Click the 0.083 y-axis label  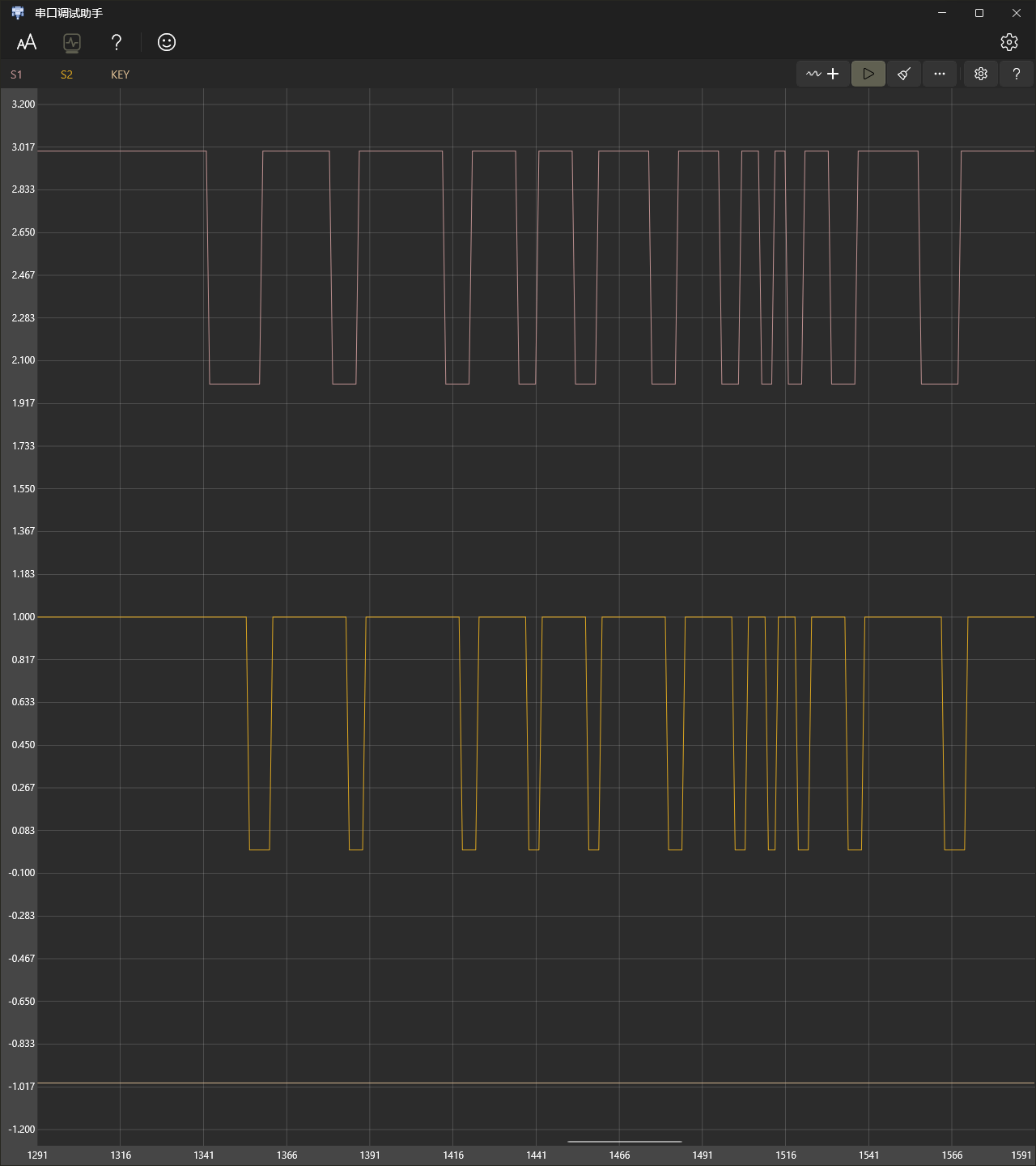[x=23, y=831]
